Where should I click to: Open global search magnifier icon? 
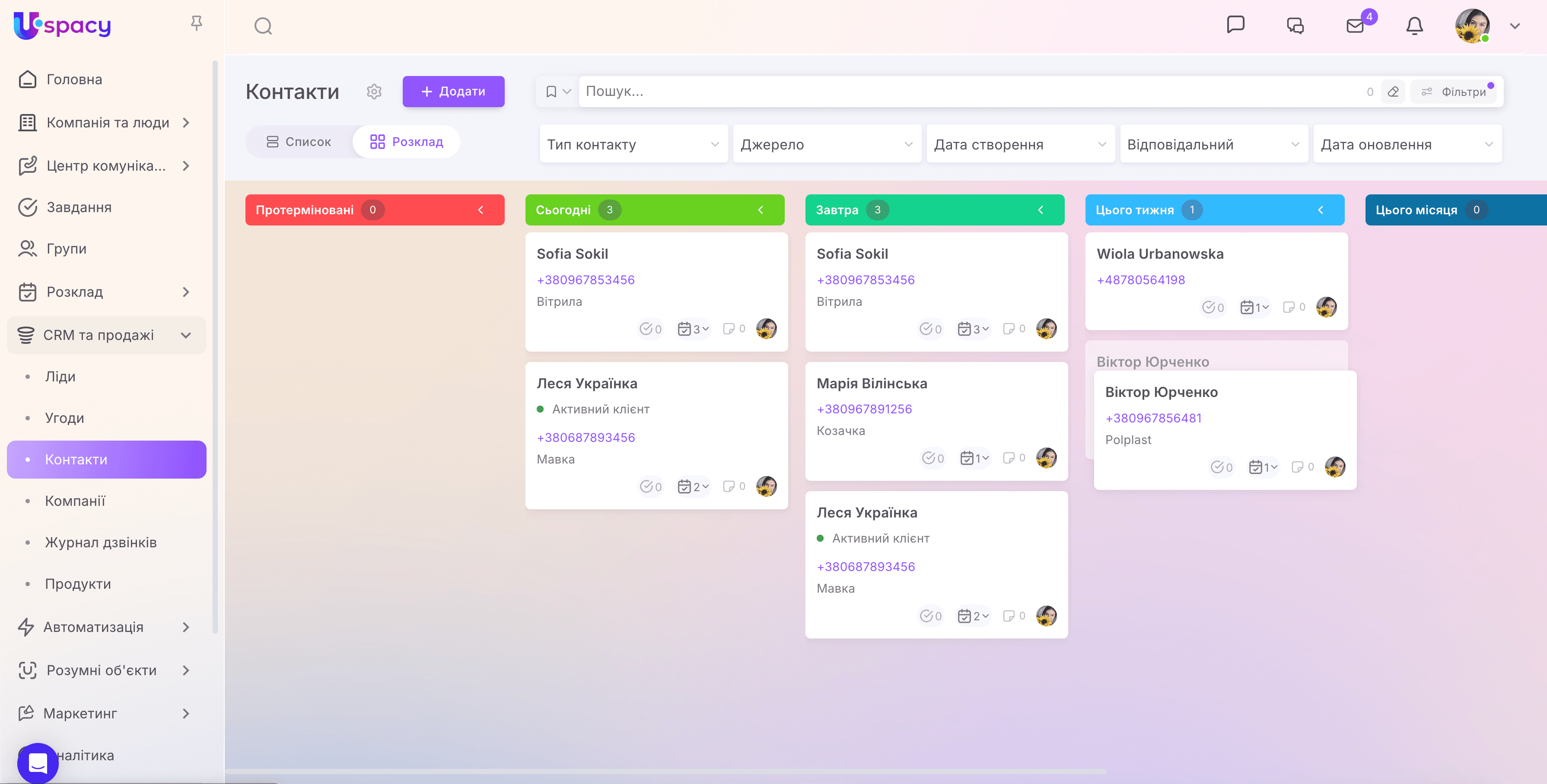tap(263, 26)
